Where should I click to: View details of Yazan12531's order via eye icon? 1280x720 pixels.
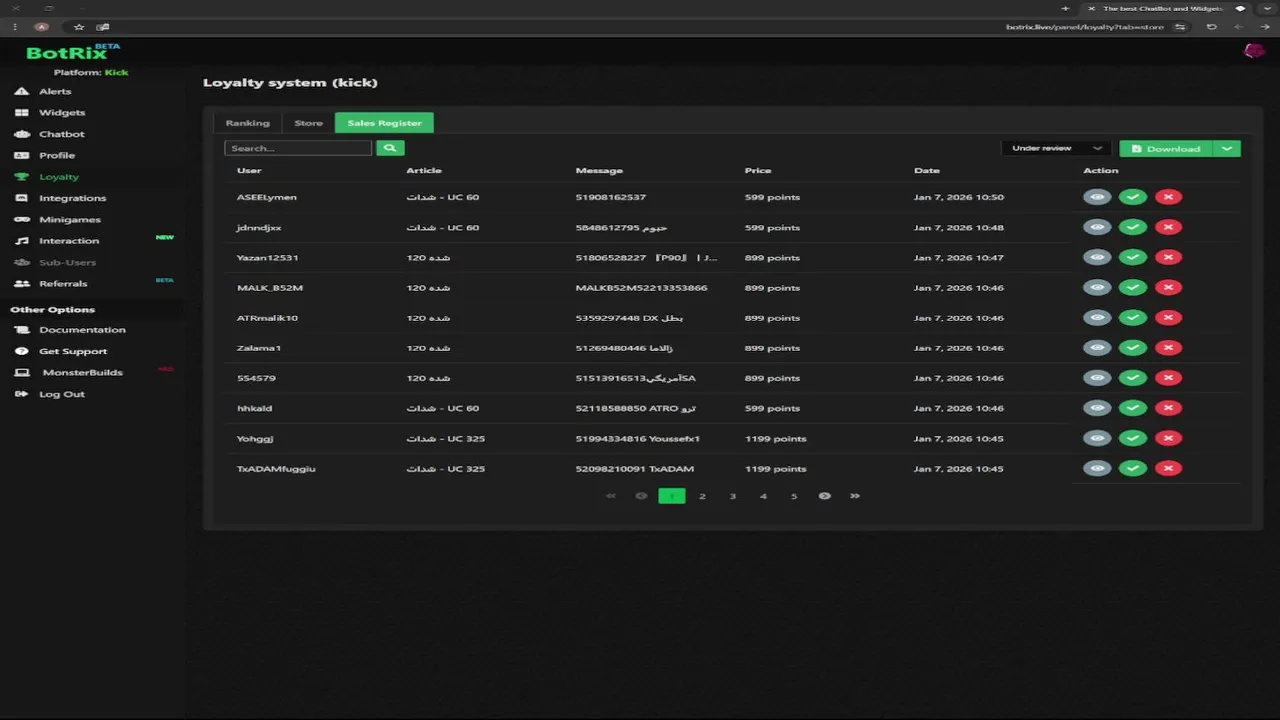coord(1097,257)
